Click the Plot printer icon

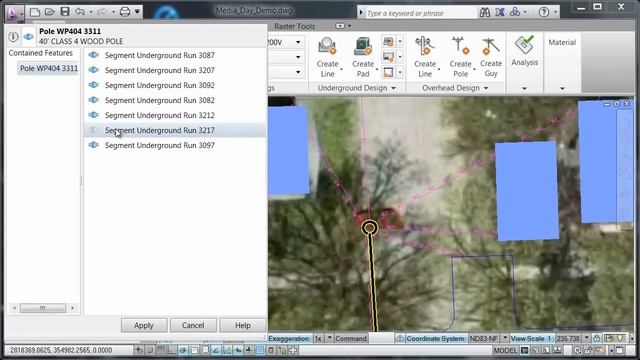click(124, 12)
